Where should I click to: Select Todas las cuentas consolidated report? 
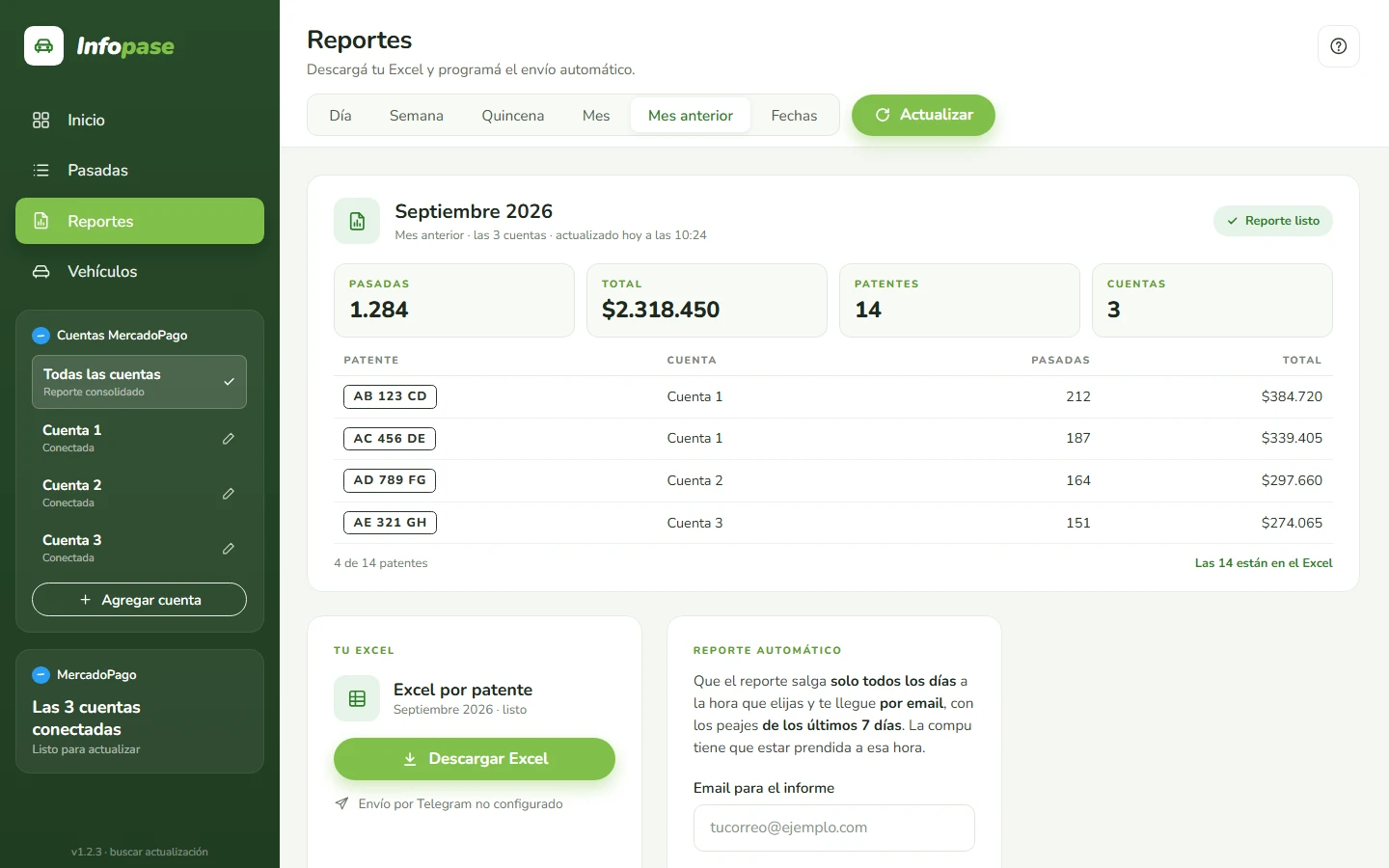tap(140, 382)
